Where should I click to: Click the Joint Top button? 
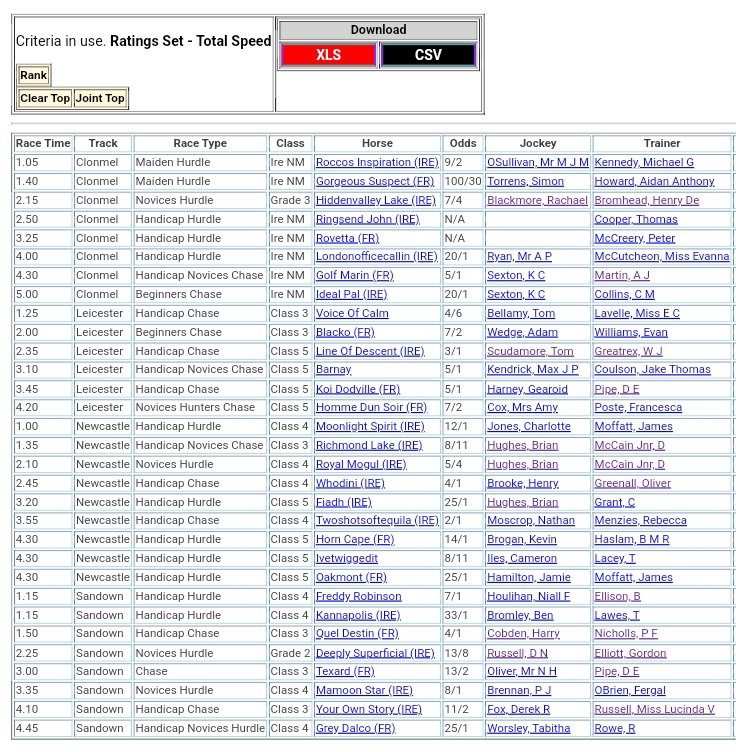click(x=100, y=98)
